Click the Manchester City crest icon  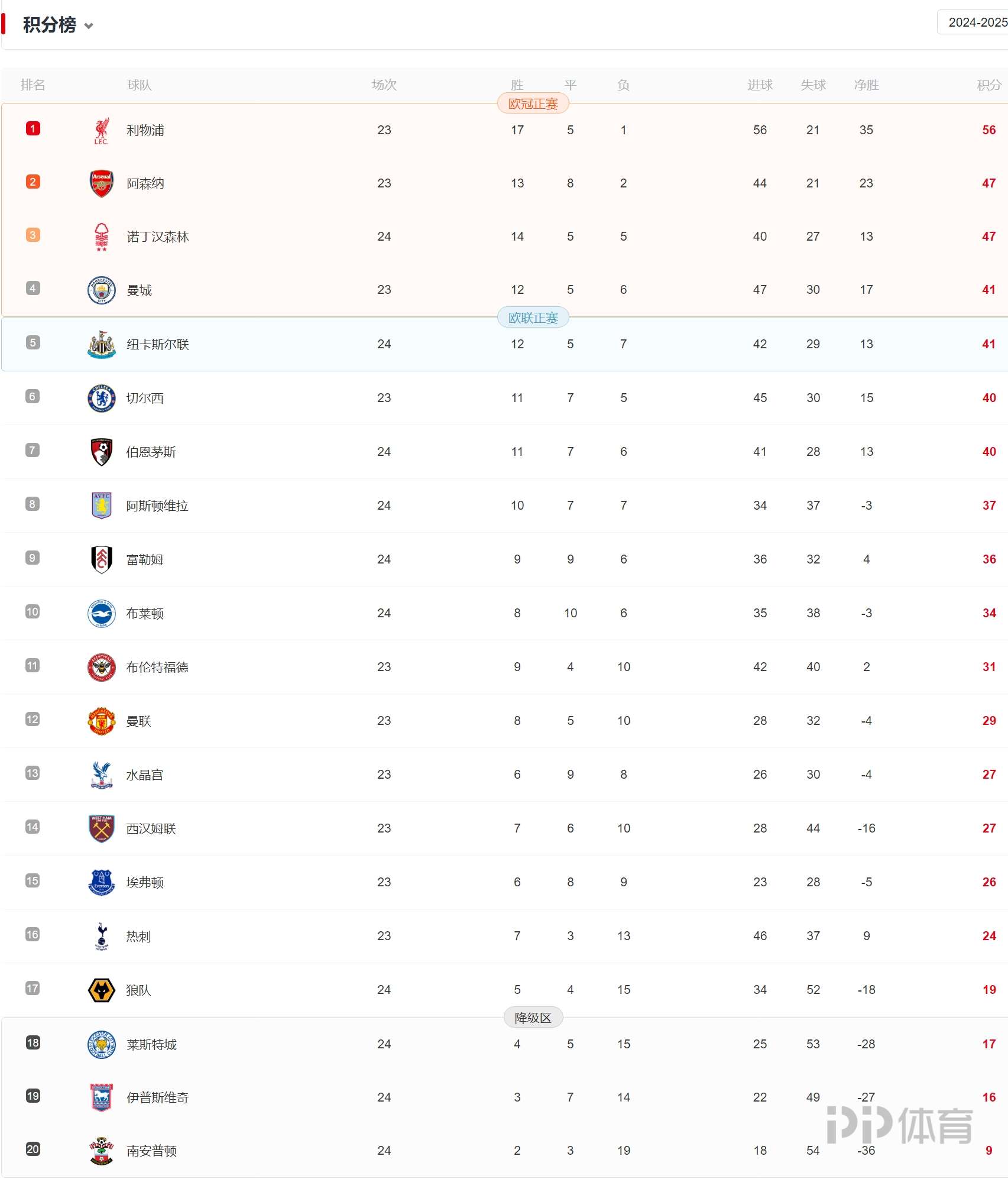pyautogui.click(x=101, y=290)
